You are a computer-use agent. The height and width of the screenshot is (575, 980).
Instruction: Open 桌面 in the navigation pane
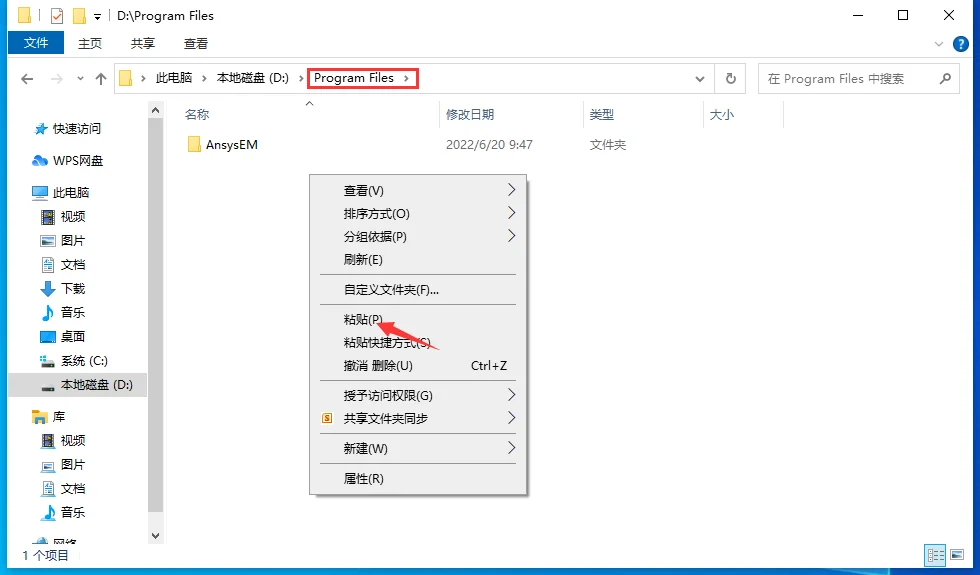(x=63, y=336)
